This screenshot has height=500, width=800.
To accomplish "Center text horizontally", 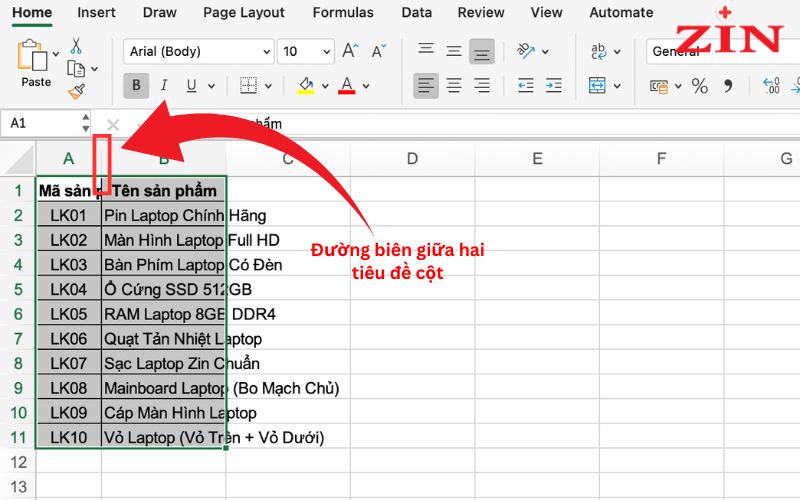I will 454,85.
